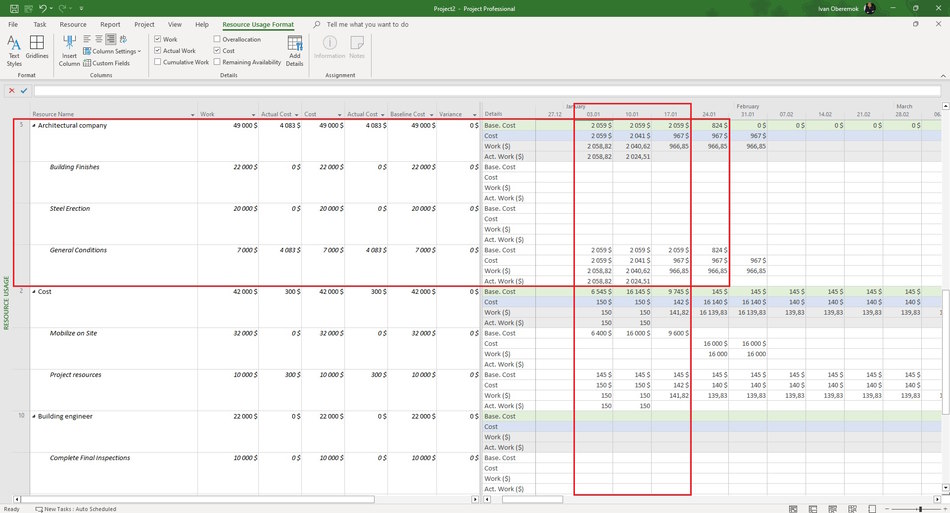The width and height of the screenshot is (950, 513).
Task: Toggle the Wrap Text icon
Action: (124, 39)
